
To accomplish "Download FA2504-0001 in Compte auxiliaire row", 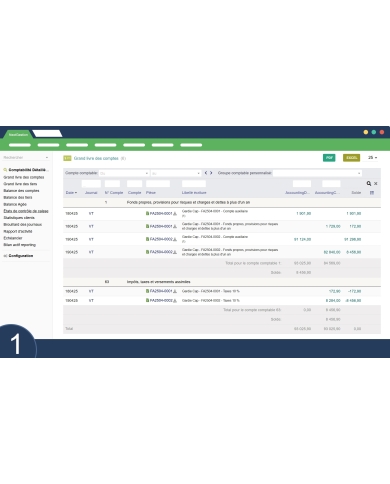I will 175,214.
